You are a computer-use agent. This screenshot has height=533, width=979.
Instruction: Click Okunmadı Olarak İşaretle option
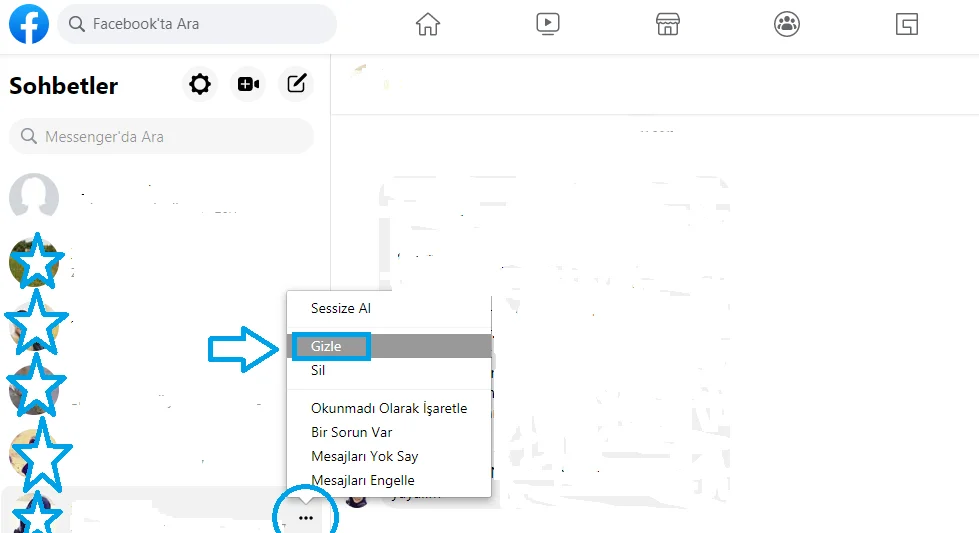[x=389, y=408]
